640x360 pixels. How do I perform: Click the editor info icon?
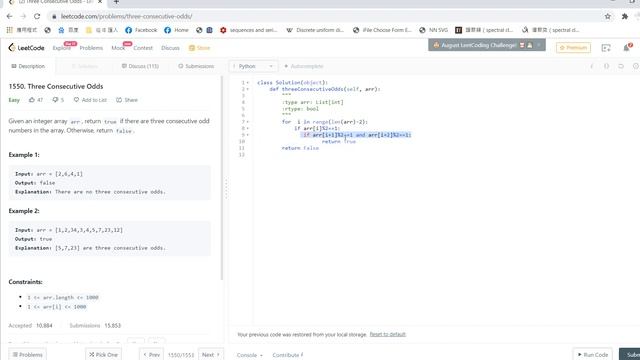coord(592,66)
